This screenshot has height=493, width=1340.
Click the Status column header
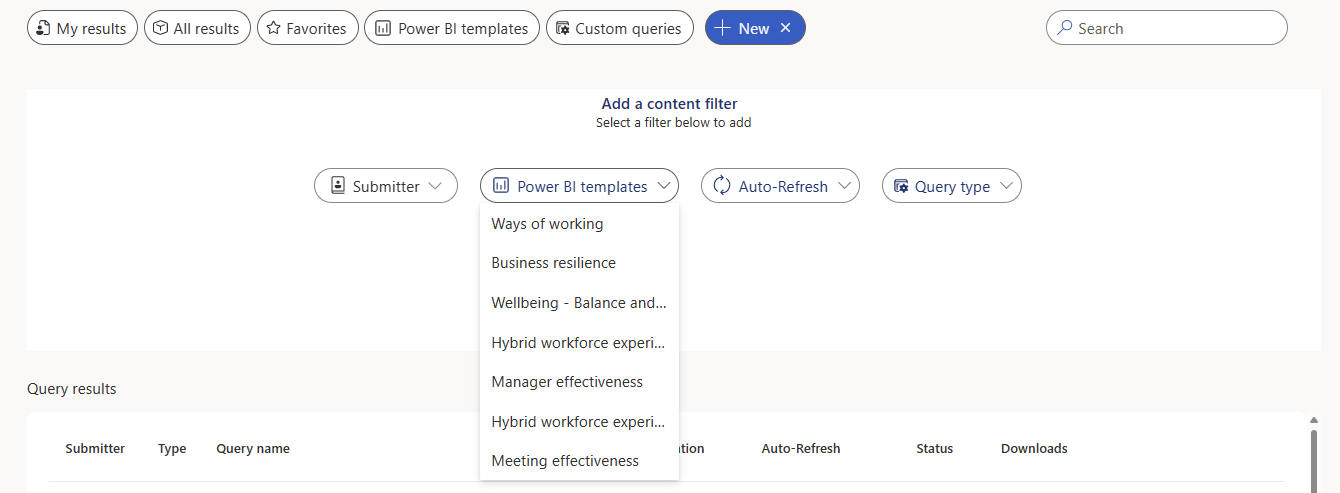(934, 449)
